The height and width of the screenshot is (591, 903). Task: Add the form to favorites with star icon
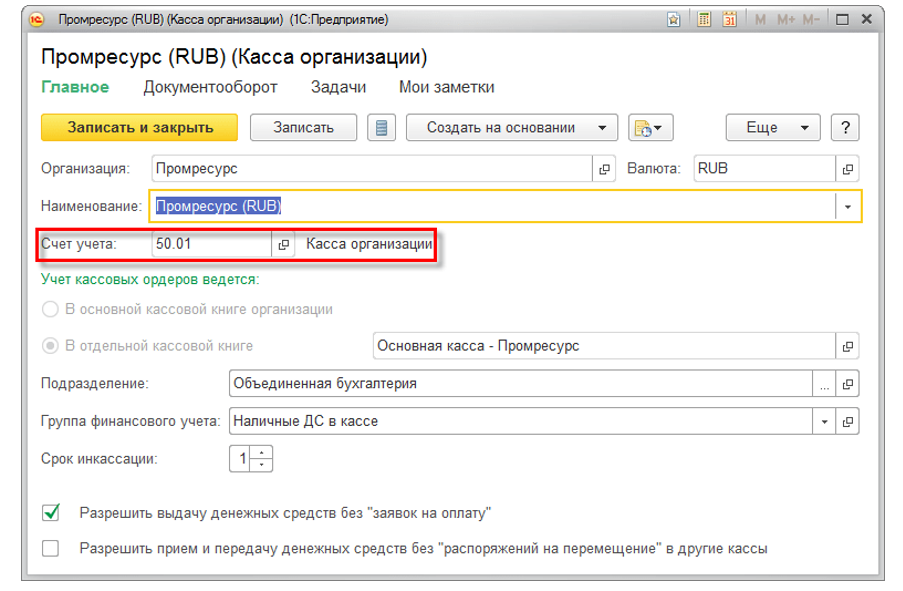click(675, 19)
